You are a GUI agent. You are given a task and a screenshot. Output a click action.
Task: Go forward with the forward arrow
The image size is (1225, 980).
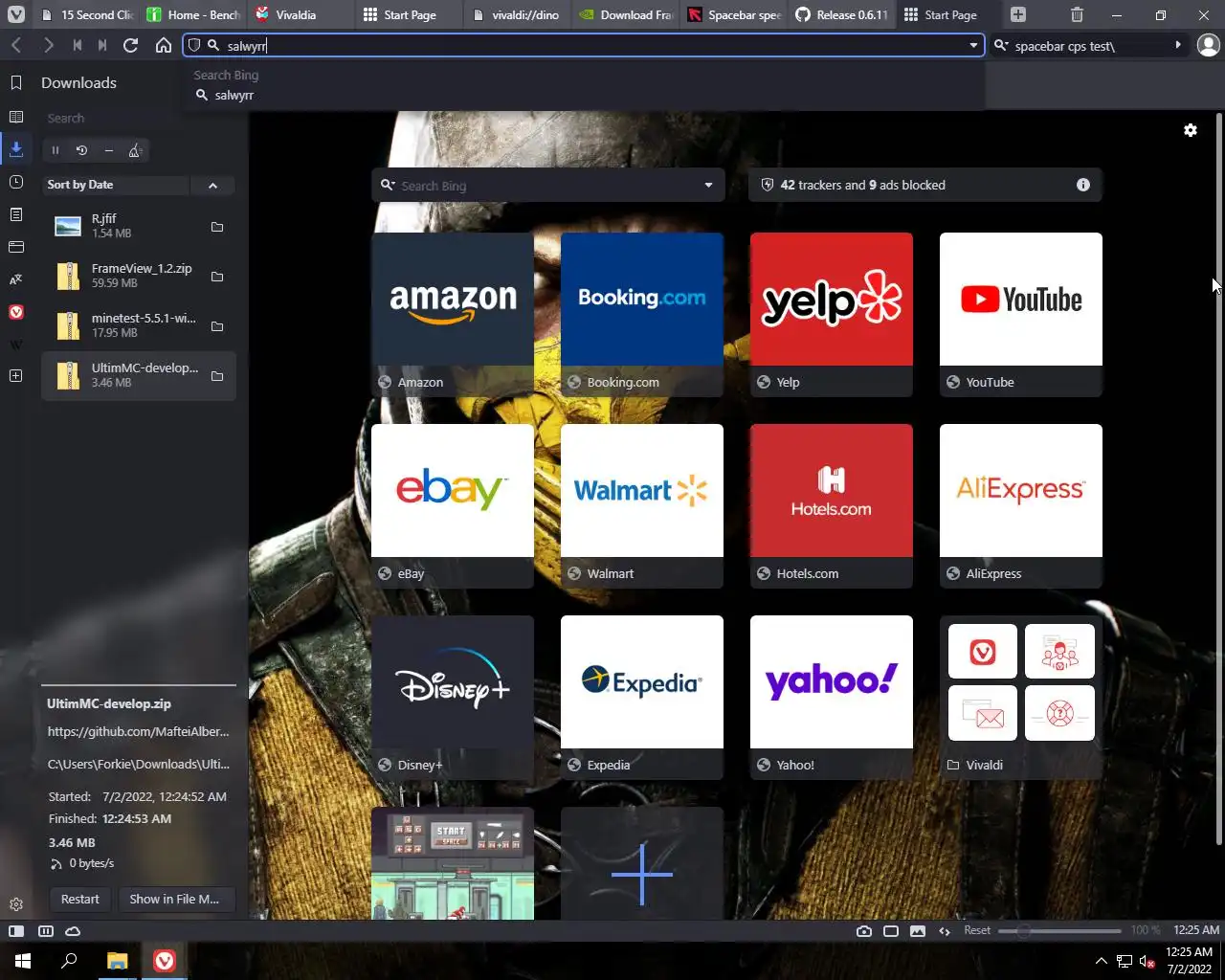pos(48,45)
